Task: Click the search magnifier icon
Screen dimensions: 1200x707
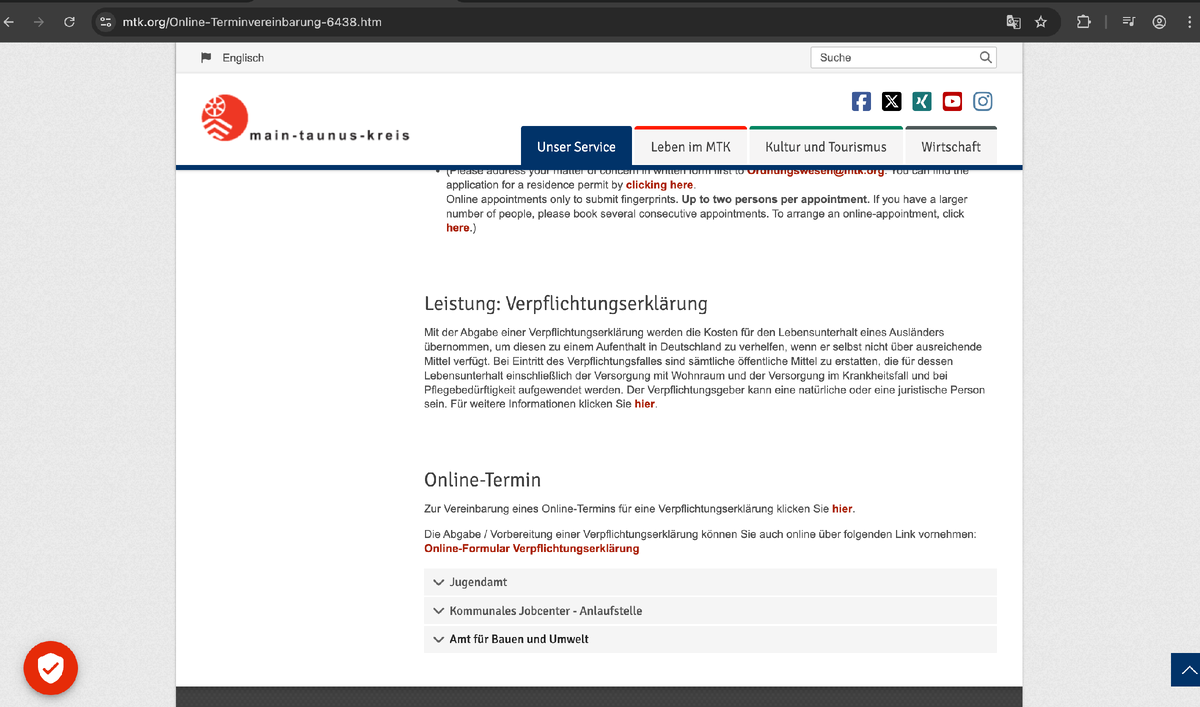Action: point(986,57)
